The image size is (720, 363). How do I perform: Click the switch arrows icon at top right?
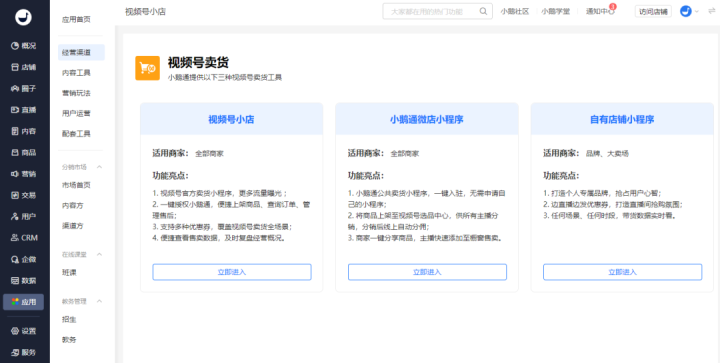tap(712, 11)
